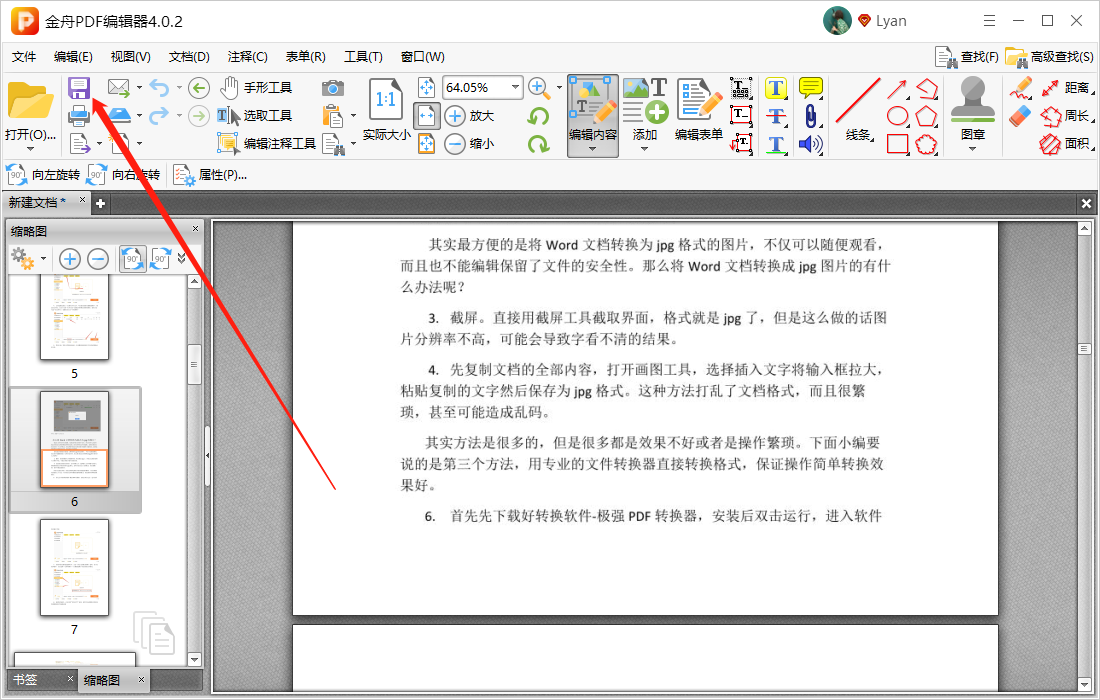Zoom out with 缩小 button

[x=470, y=144]
